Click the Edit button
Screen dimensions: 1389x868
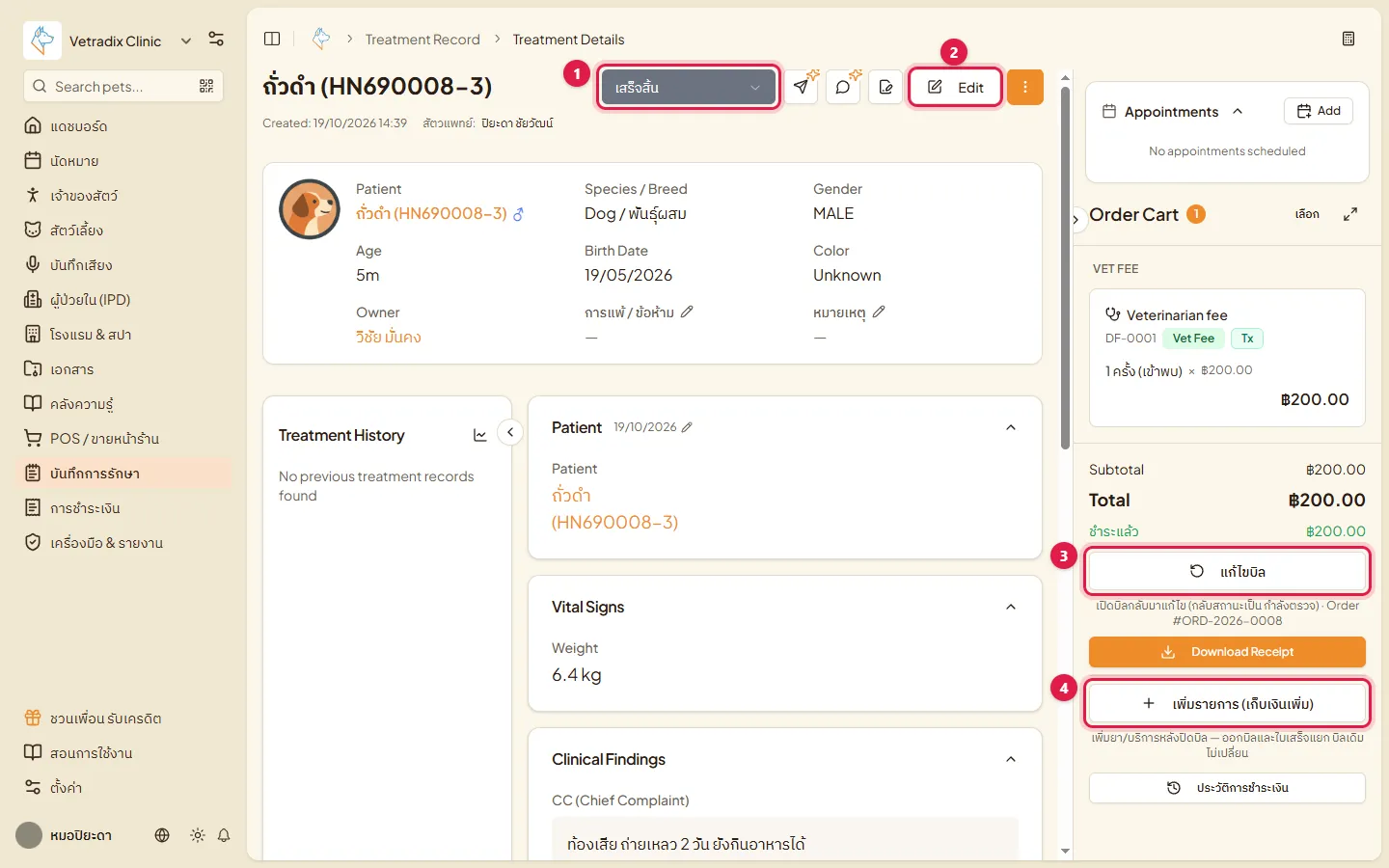point(955,87)
